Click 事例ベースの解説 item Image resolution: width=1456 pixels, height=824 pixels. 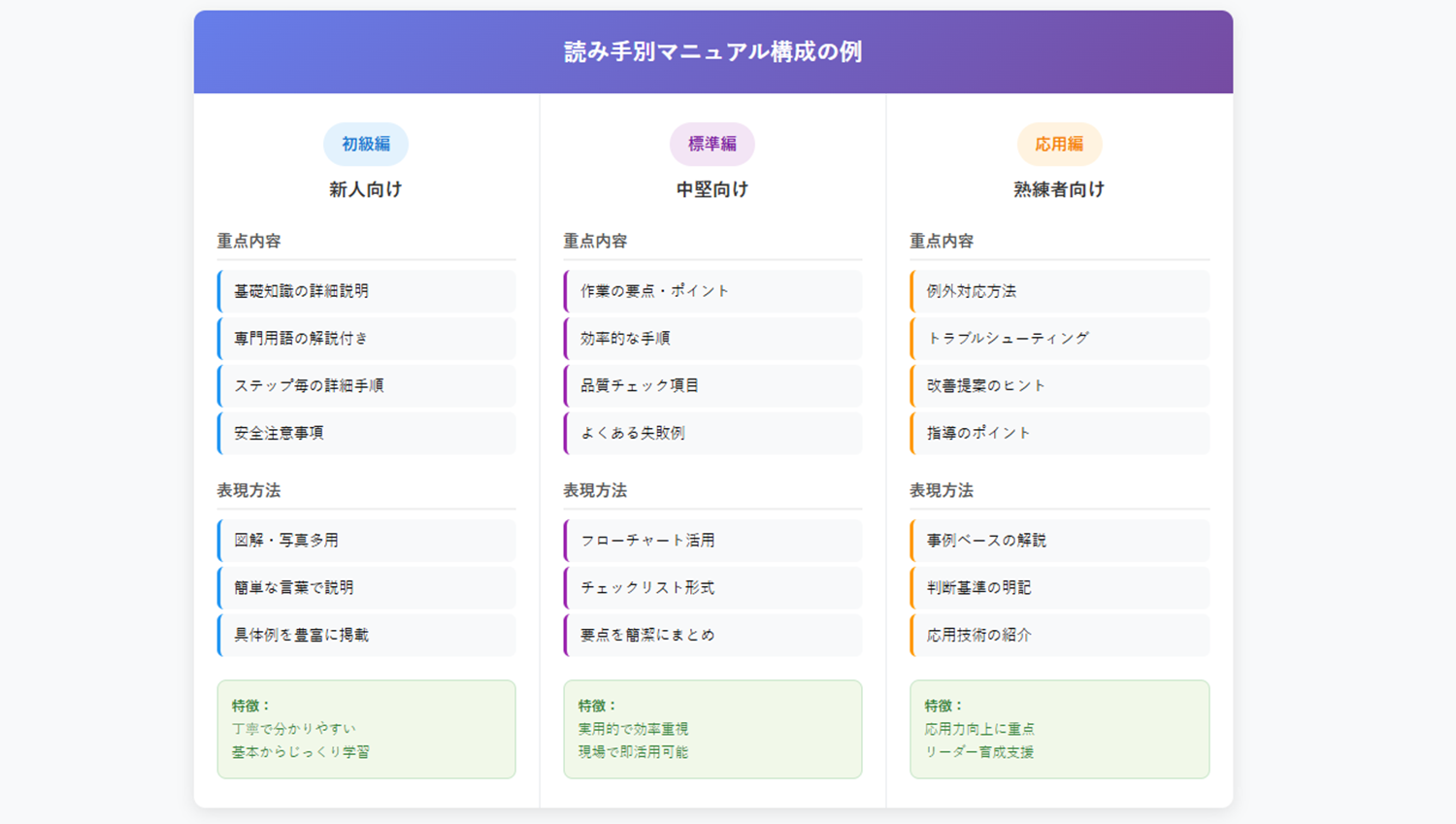click(x=1060, y=541)
